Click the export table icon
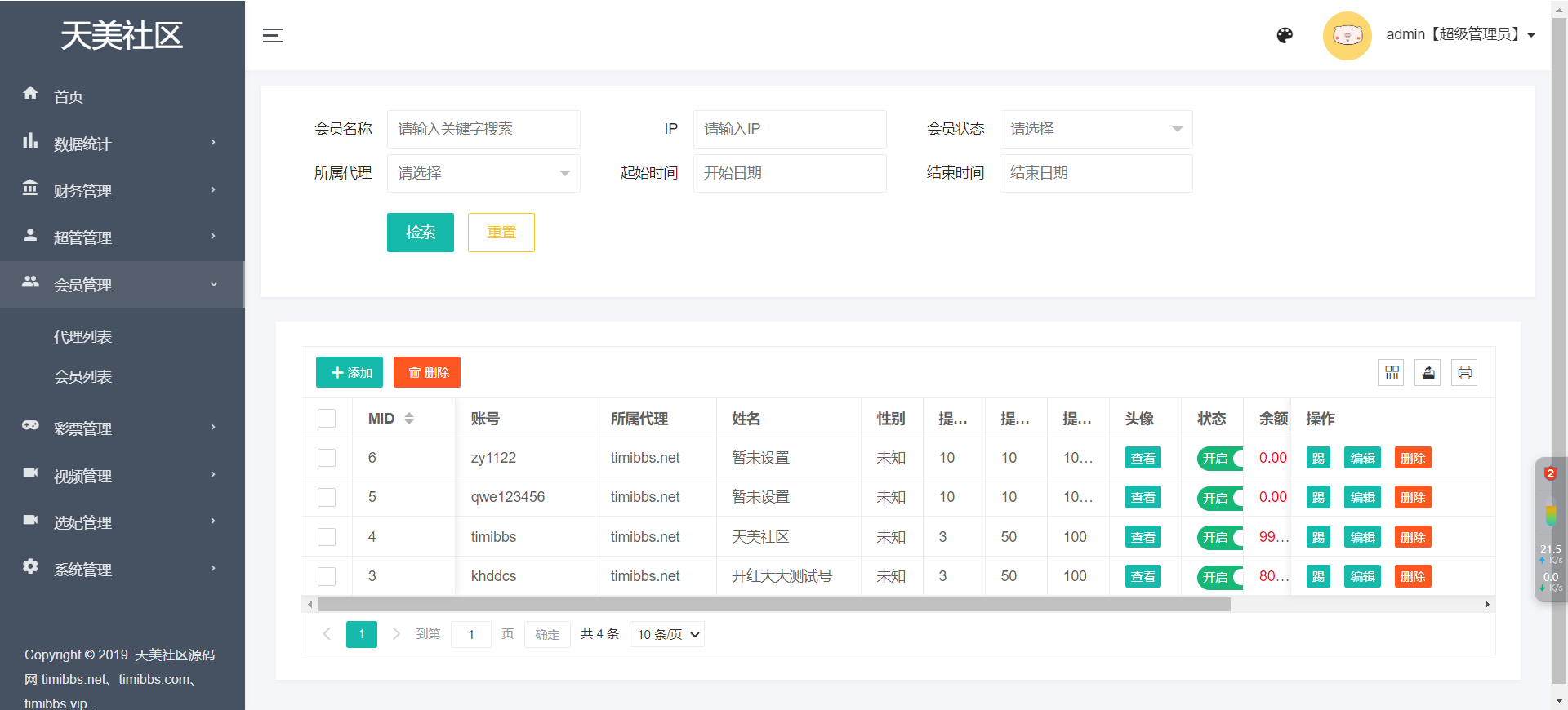Image resolution: width=1568 pixels, height=710 pixels. 1428,373
